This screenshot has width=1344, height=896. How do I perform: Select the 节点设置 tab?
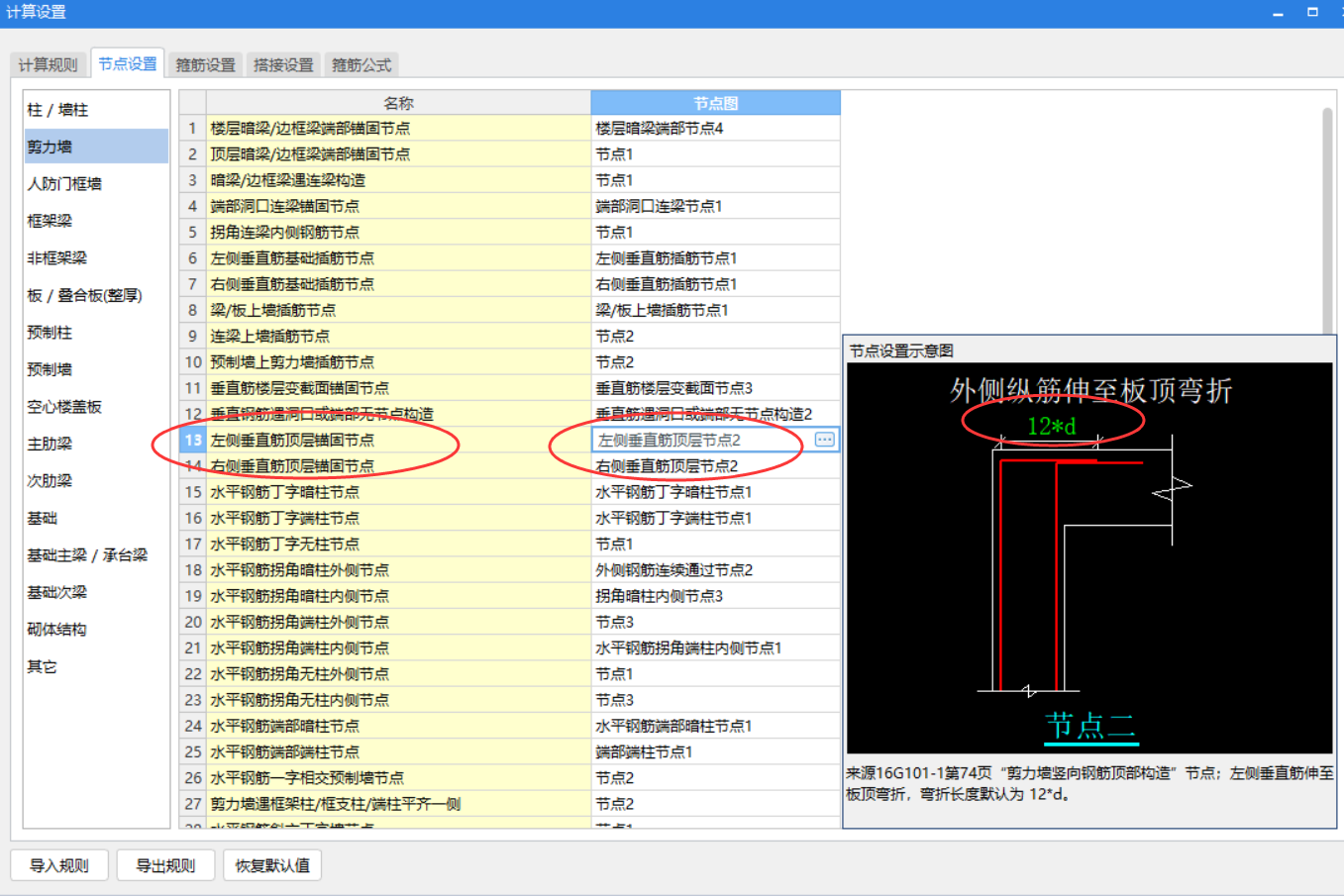[x=128, y=63]
